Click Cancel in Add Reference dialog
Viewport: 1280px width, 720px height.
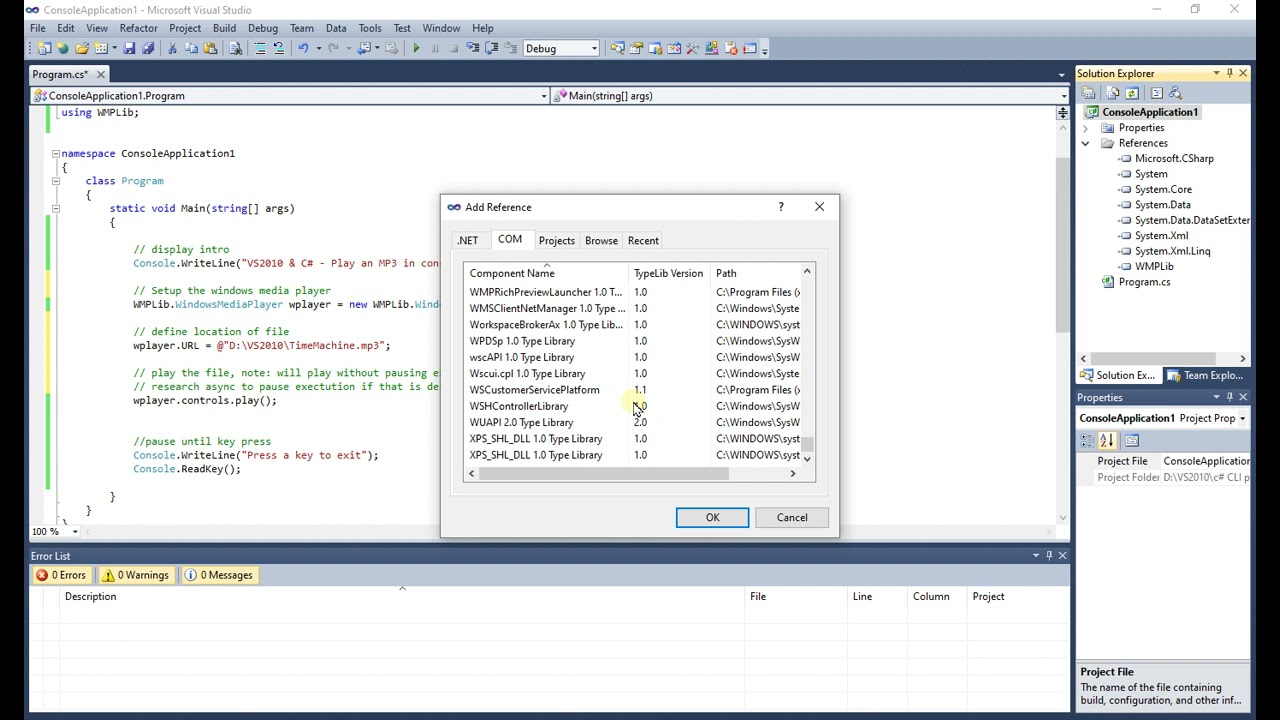tap(792, 517)
